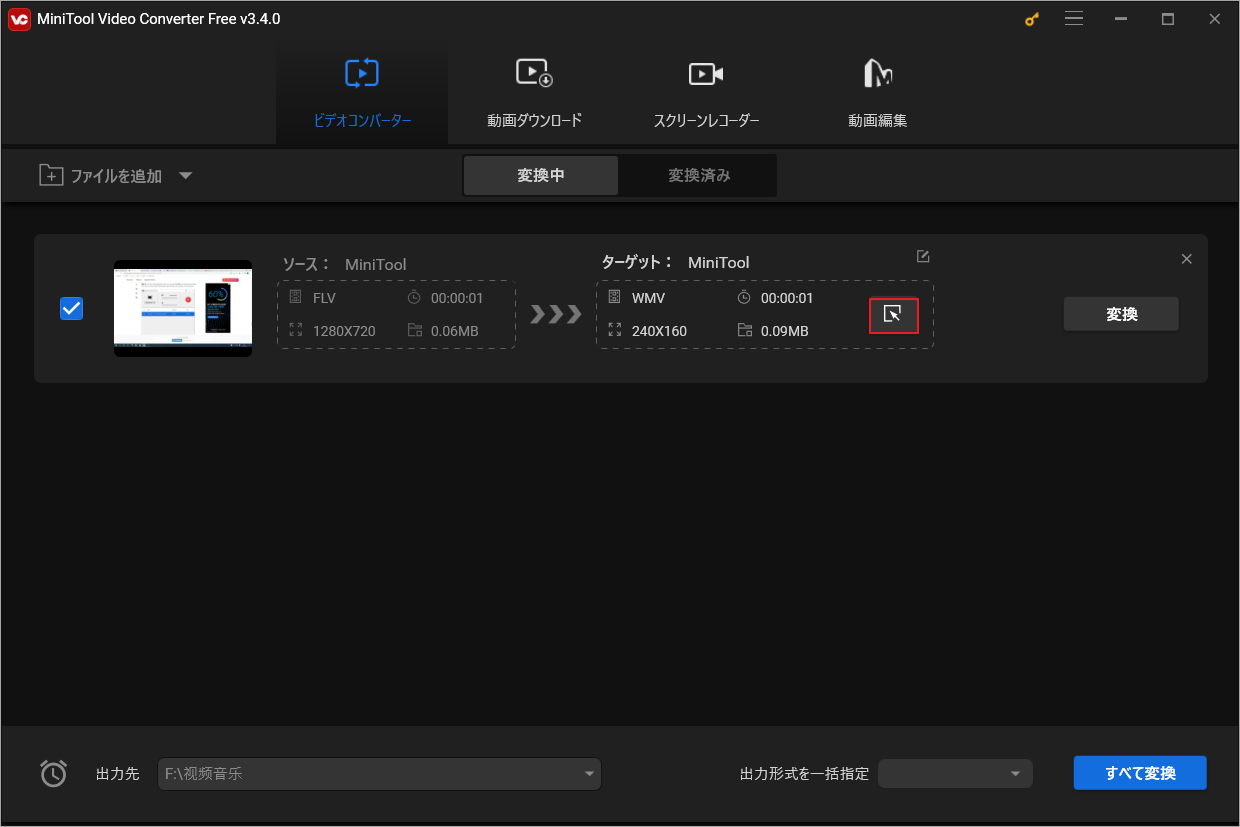Click the 動画ダウンロード icon
This screenshot has width=1240, height=827.
pos(534,73)
